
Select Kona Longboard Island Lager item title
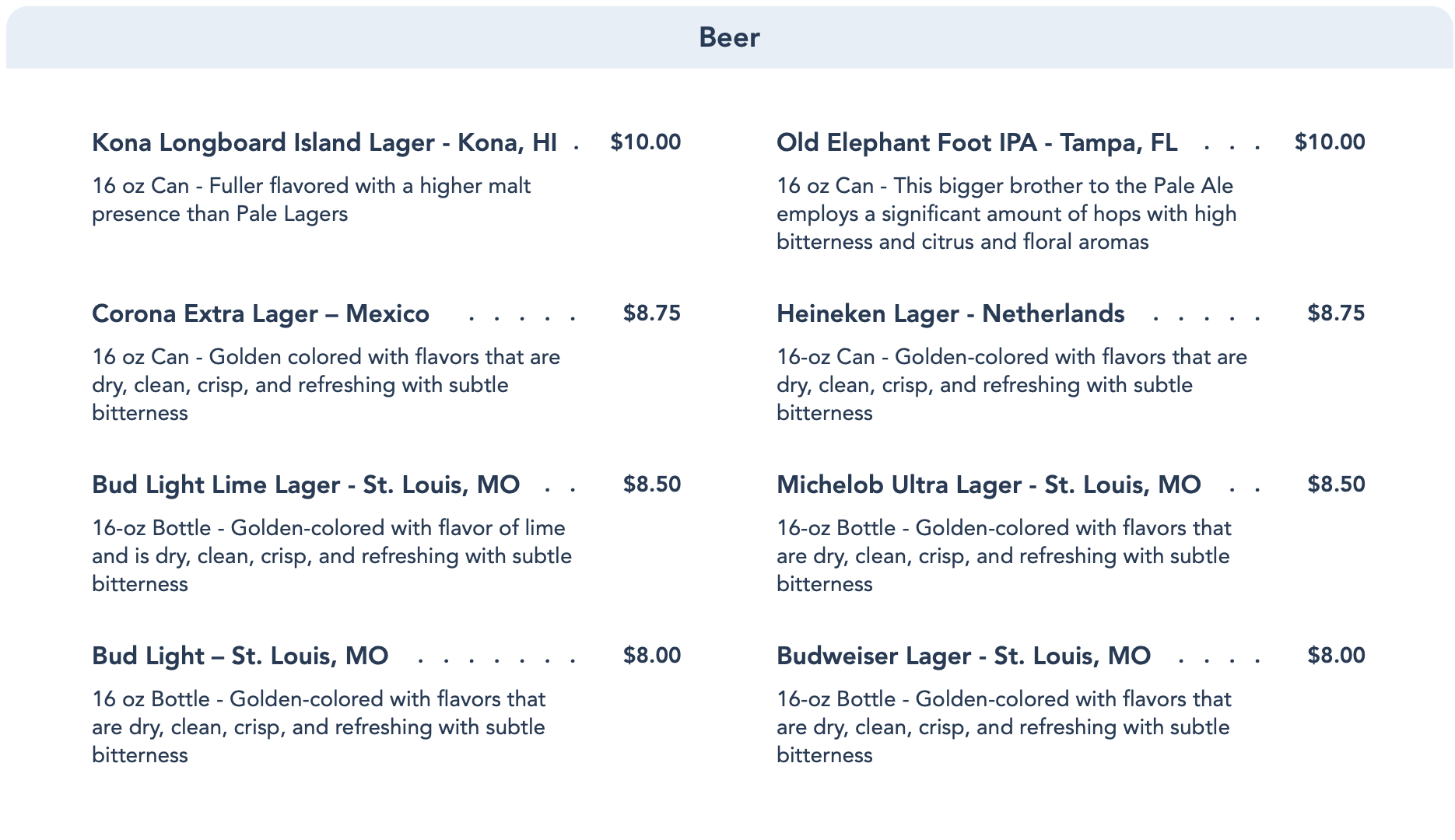point(324,143)
